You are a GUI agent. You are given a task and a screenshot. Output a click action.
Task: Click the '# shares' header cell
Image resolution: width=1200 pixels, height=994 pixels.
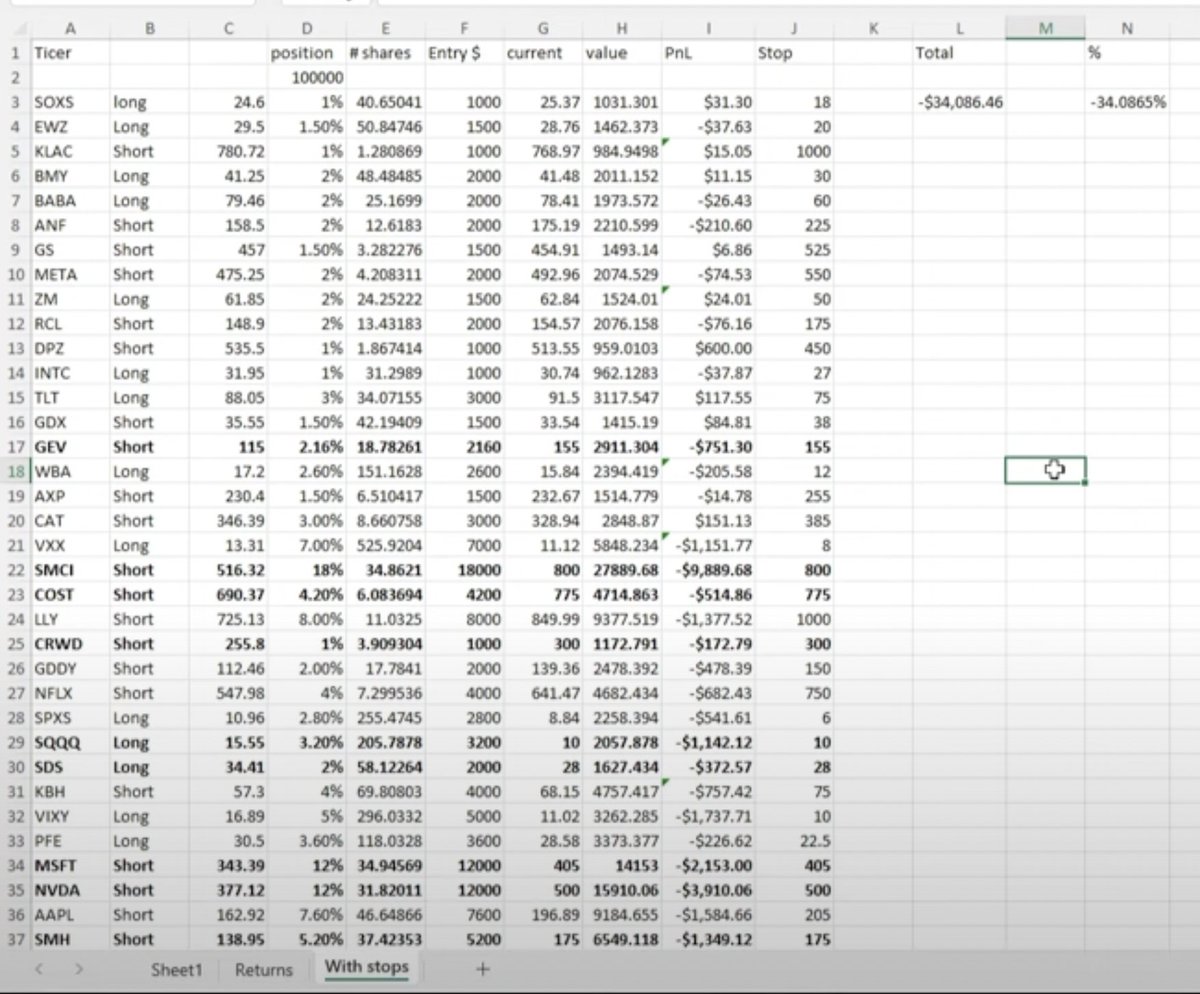point(385,53)
